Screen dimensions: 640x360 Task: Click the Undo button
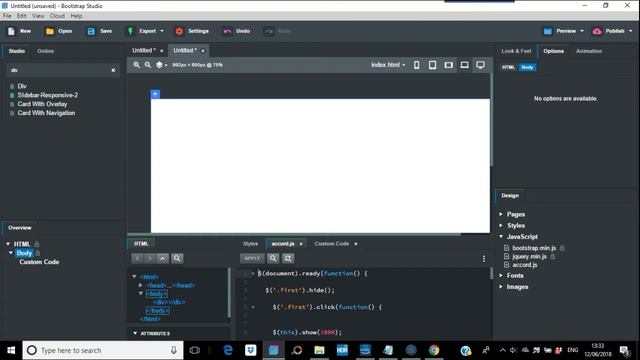click(236, 31)
